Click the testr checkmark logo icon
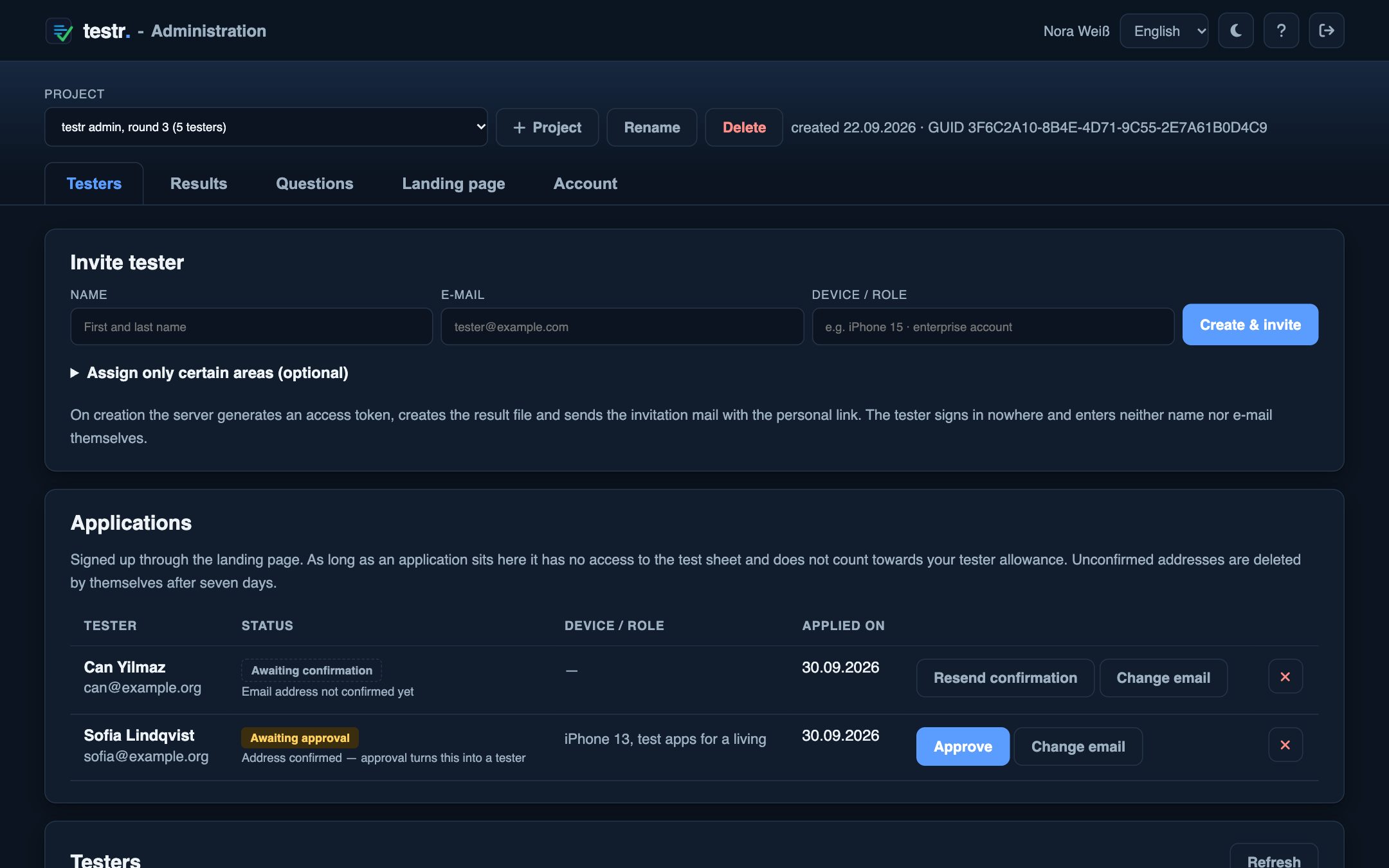The width and height of the screenshot is (1389, 868). click(59, 31)
